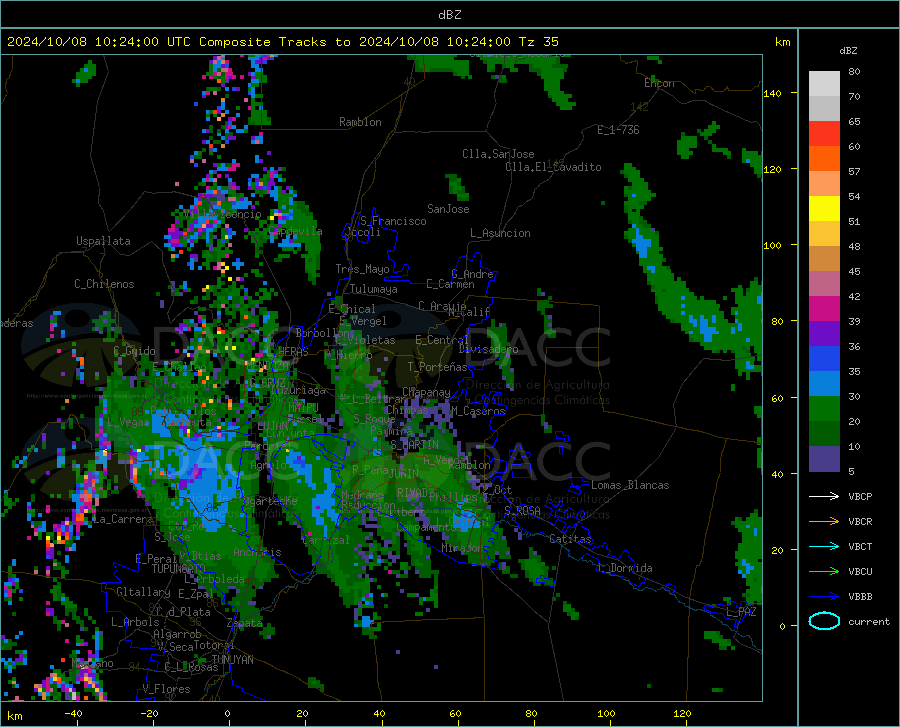Click the TUNUYAN place label
The width and height of the screenshot is (900, 727).
[x=232, y=659]
